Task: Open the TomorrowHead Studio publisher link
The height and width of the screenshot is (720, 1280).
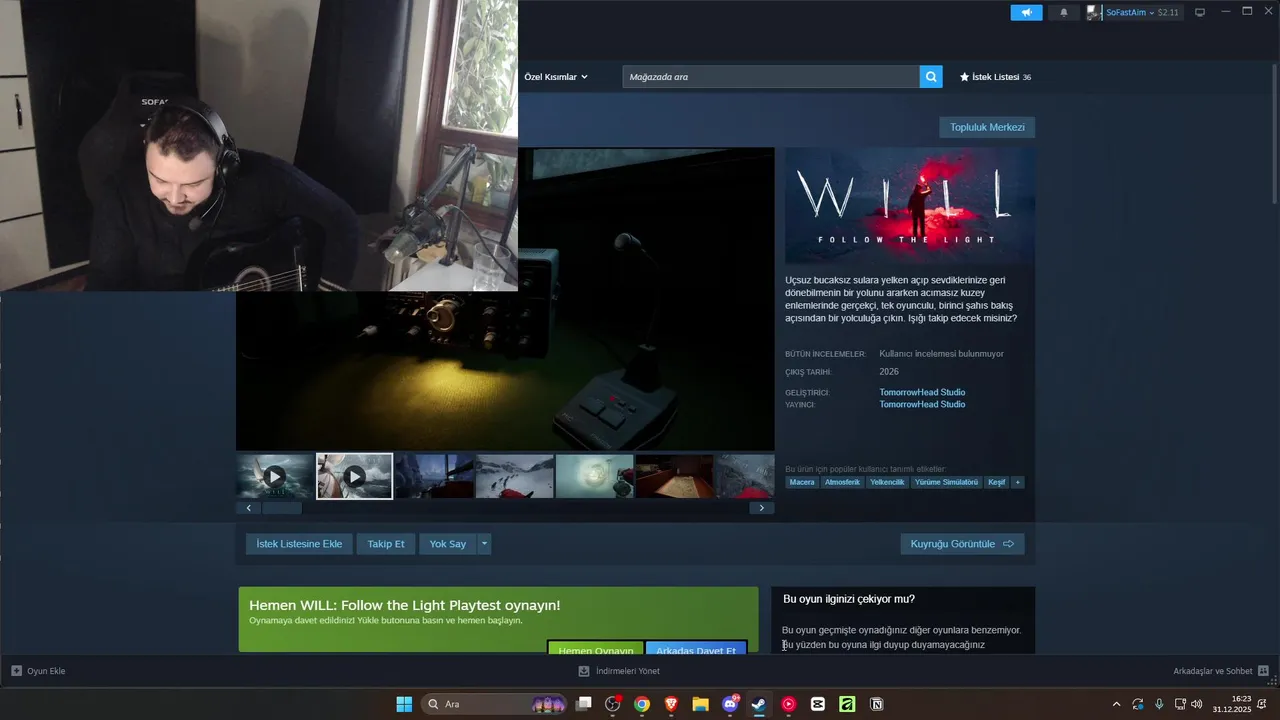Action: pyautogui.click(x=922, y=404)
